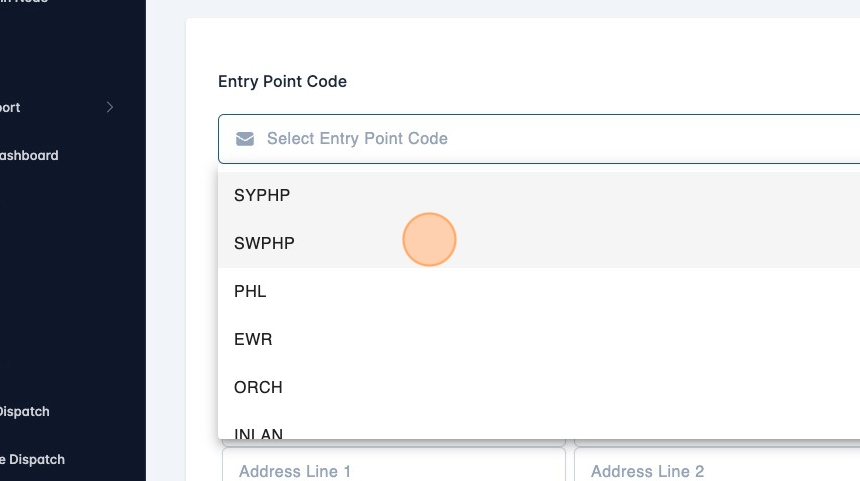The width and height of the screenshot is (860, 481).
Task: Click the envelope icon in Entry Point Code field
Action: 245,138
